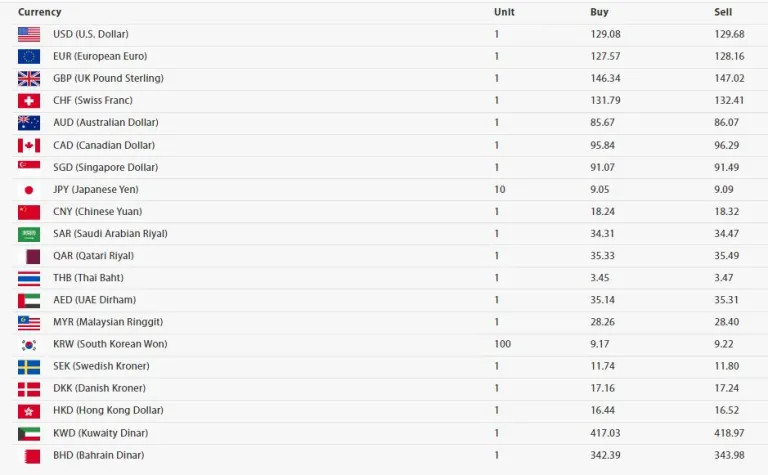
Task: Select the South Korean flag icon
Action: click(x=29, y=345)
